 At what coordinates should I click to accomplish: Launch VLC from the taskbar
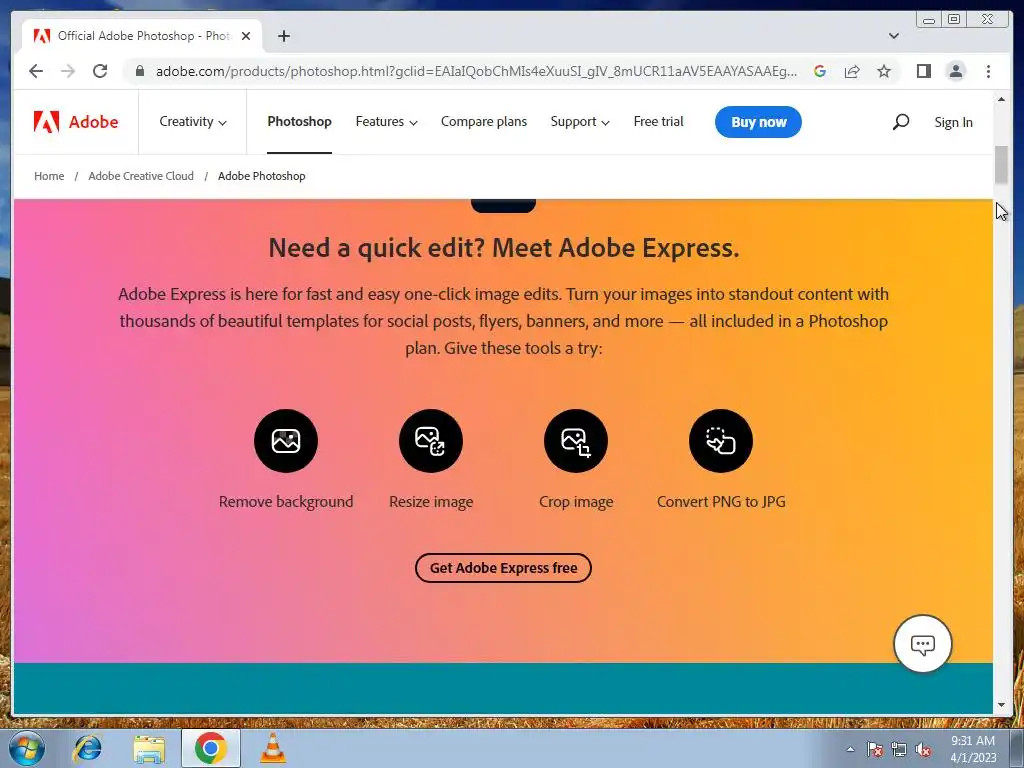tap(272, 748)
